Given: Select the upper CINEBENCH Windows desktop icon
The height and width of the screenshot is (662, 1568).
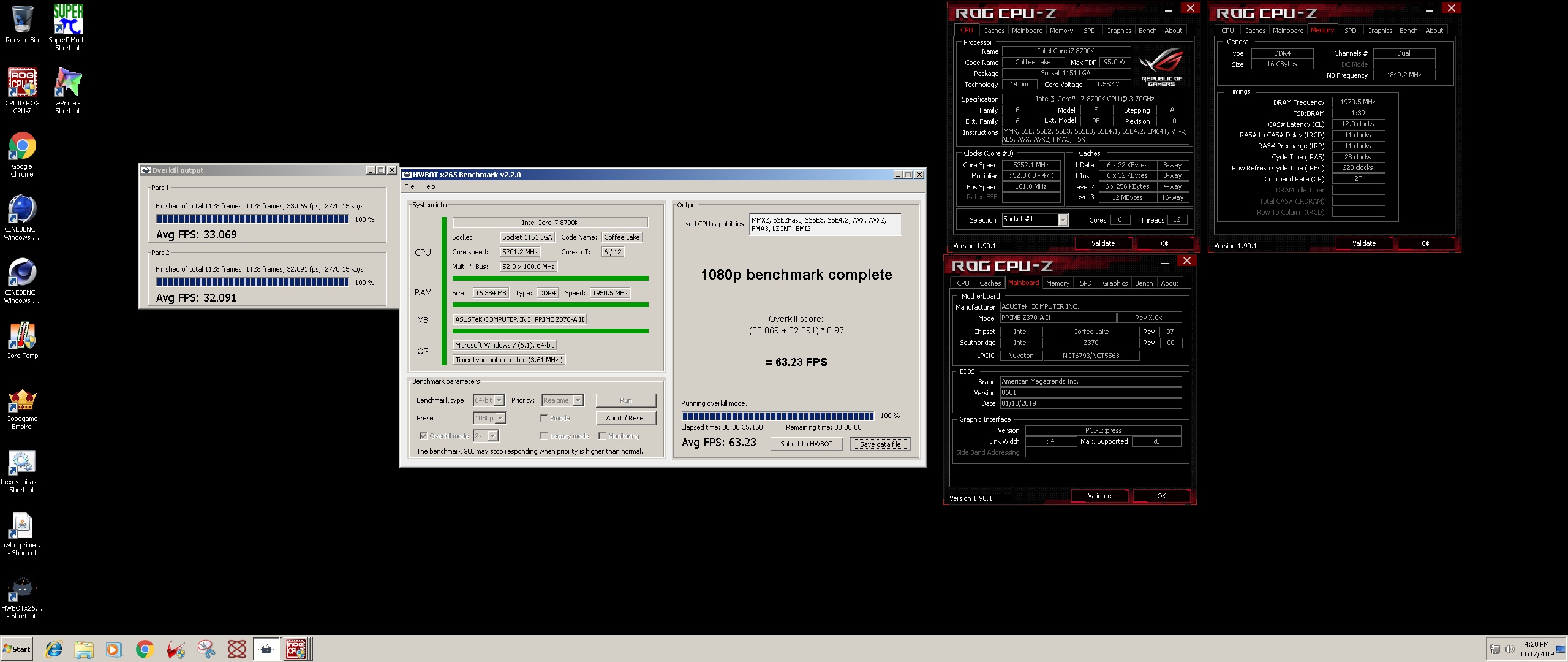Looking at the screenshot, I should pyautogui.click(x=22, y=218).
